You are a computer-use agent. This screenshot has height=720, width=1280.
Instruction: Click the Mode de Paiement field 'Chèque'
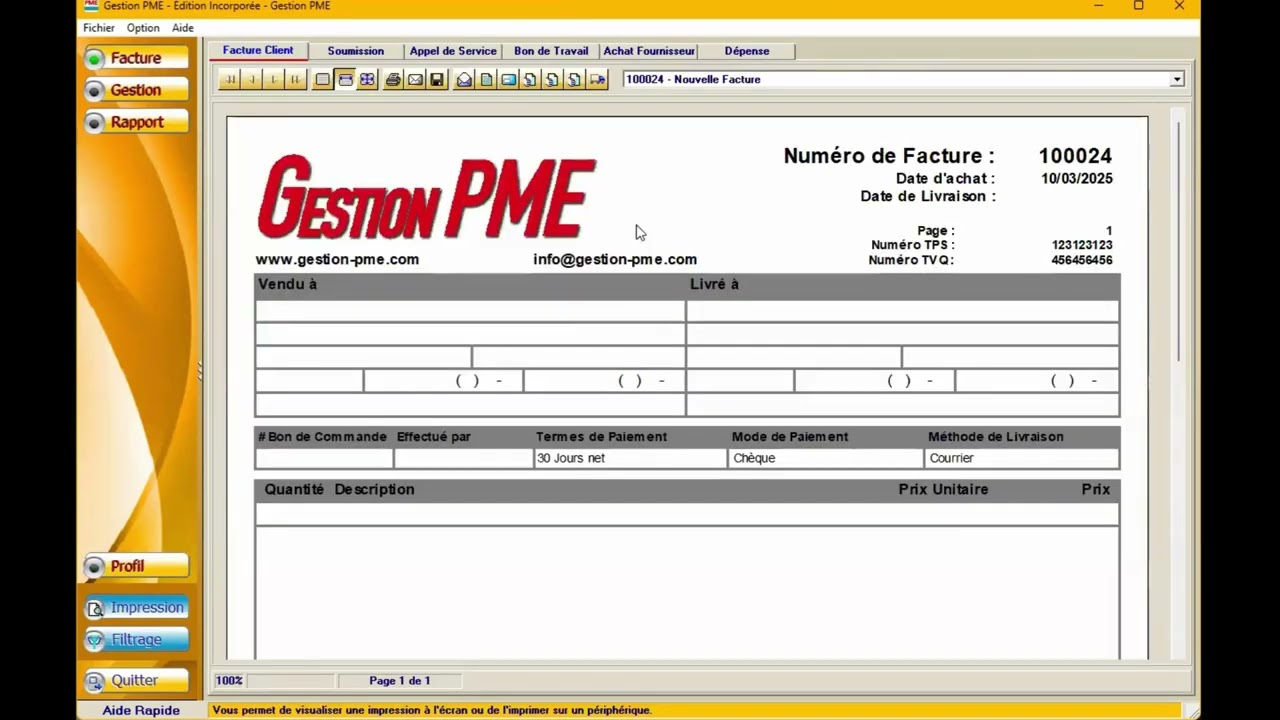pos(826,458)
